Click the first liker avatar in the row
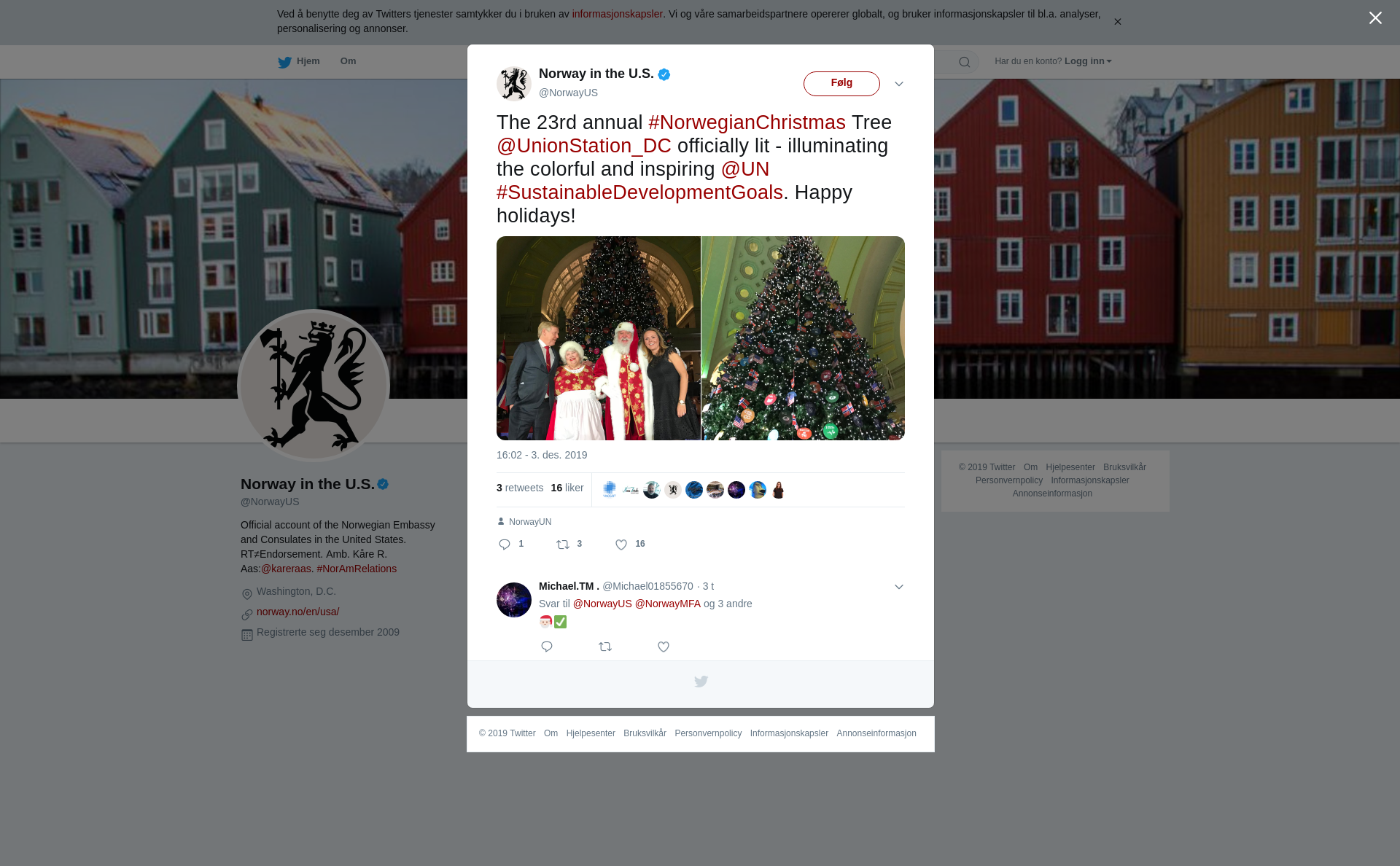 (610, 490)
